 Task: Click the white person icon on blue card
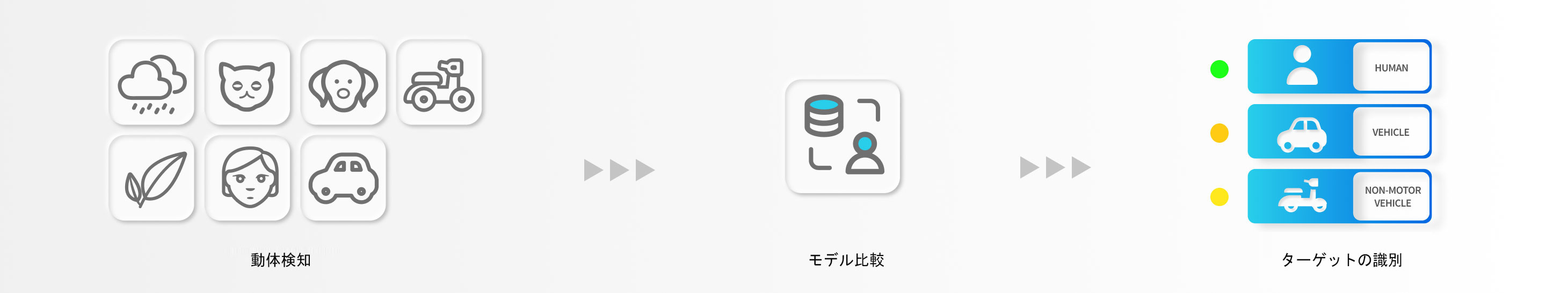click(1302, 65)
